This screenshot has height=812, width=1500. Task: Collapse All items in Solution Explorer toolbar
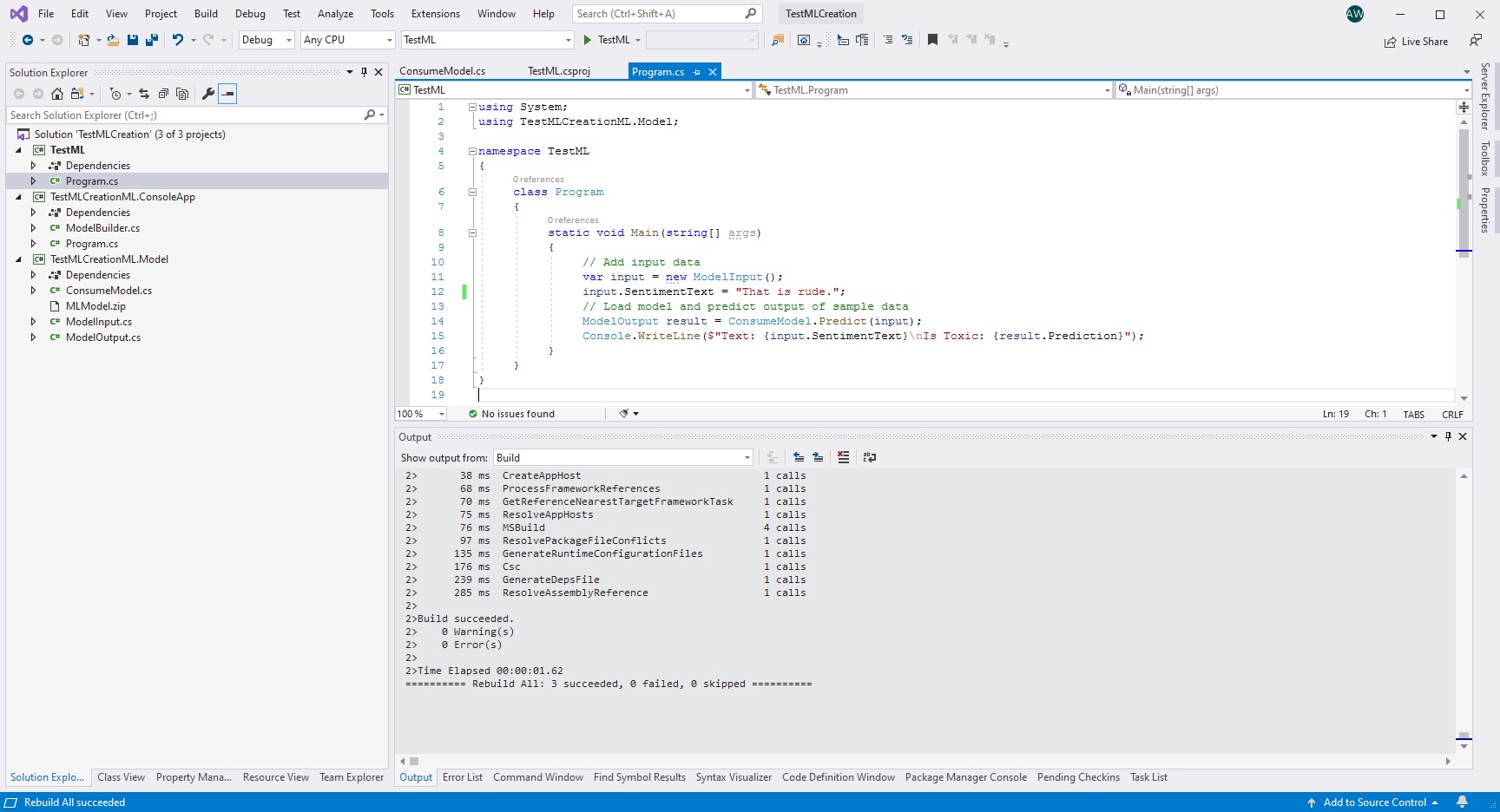click(x=163, y=94)
